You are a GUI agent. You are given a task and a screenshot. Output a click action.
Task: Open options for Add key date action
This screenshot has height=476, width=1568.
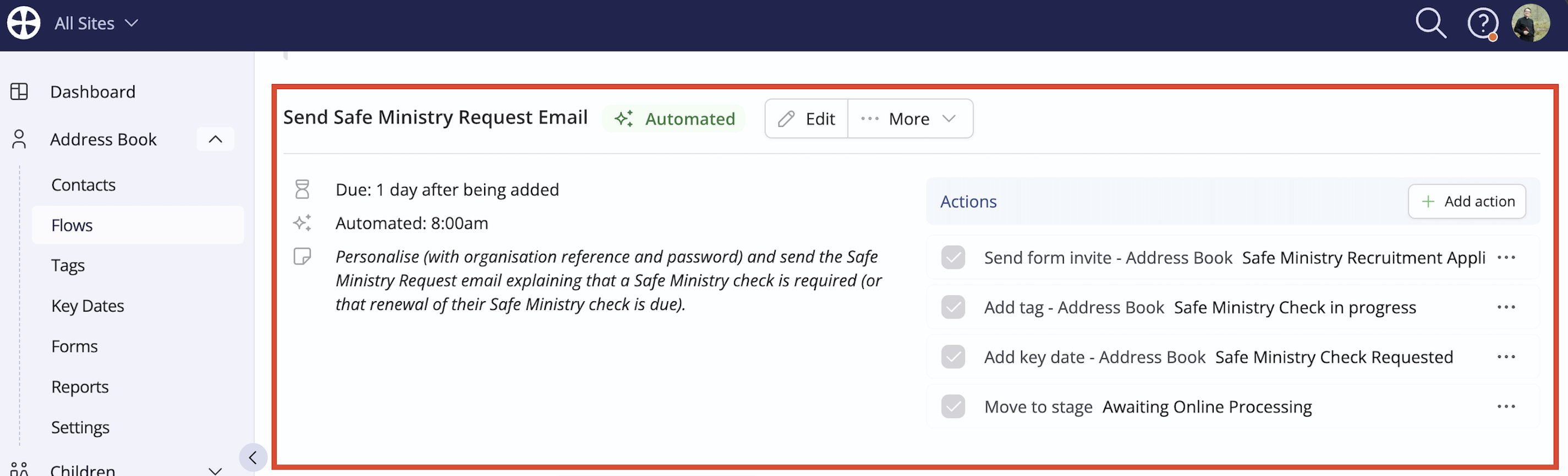pyautogui.click(x=1506, y=357)
